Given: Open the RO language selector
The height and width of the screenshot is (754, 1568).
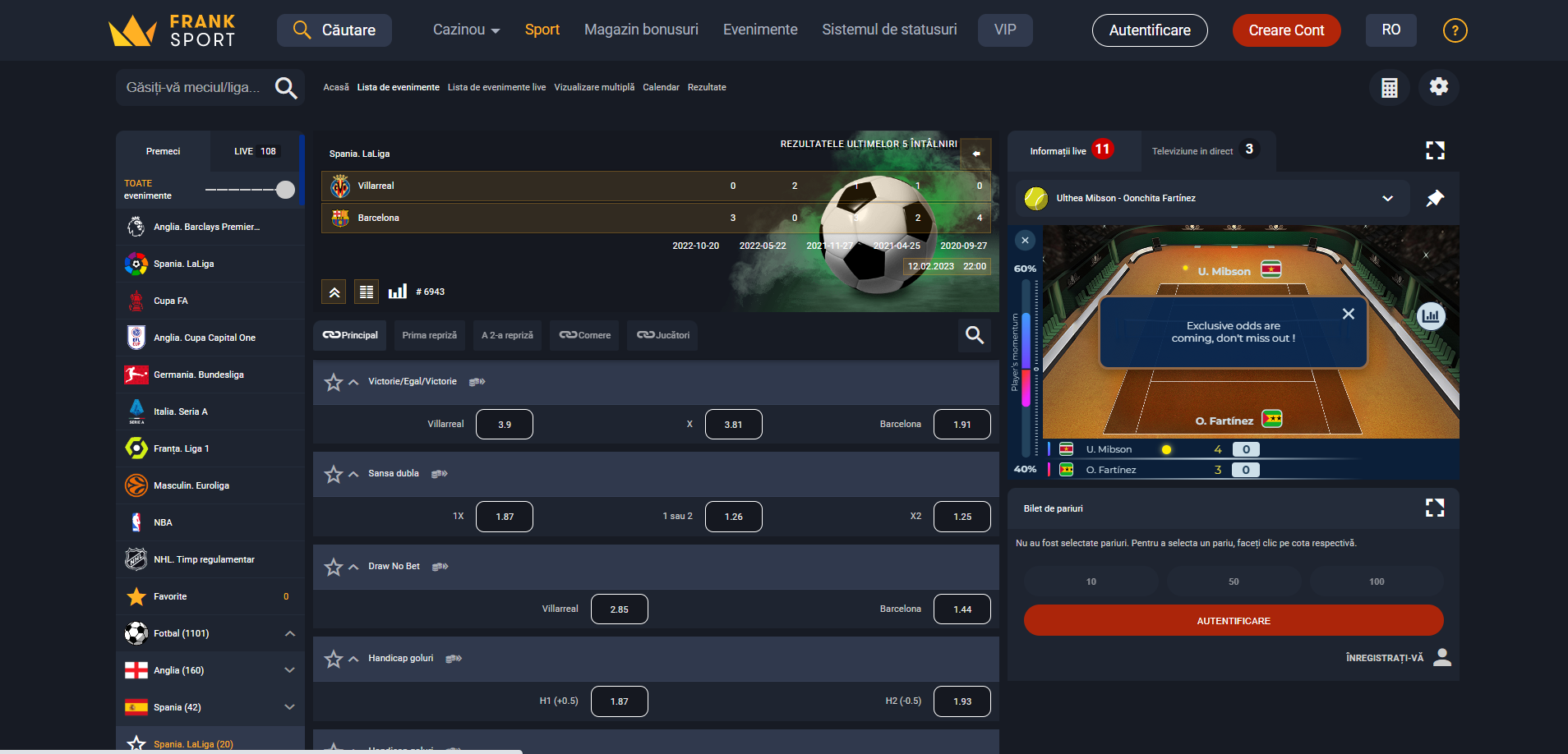Looking at the screenshot, I should click(1391, 30).
